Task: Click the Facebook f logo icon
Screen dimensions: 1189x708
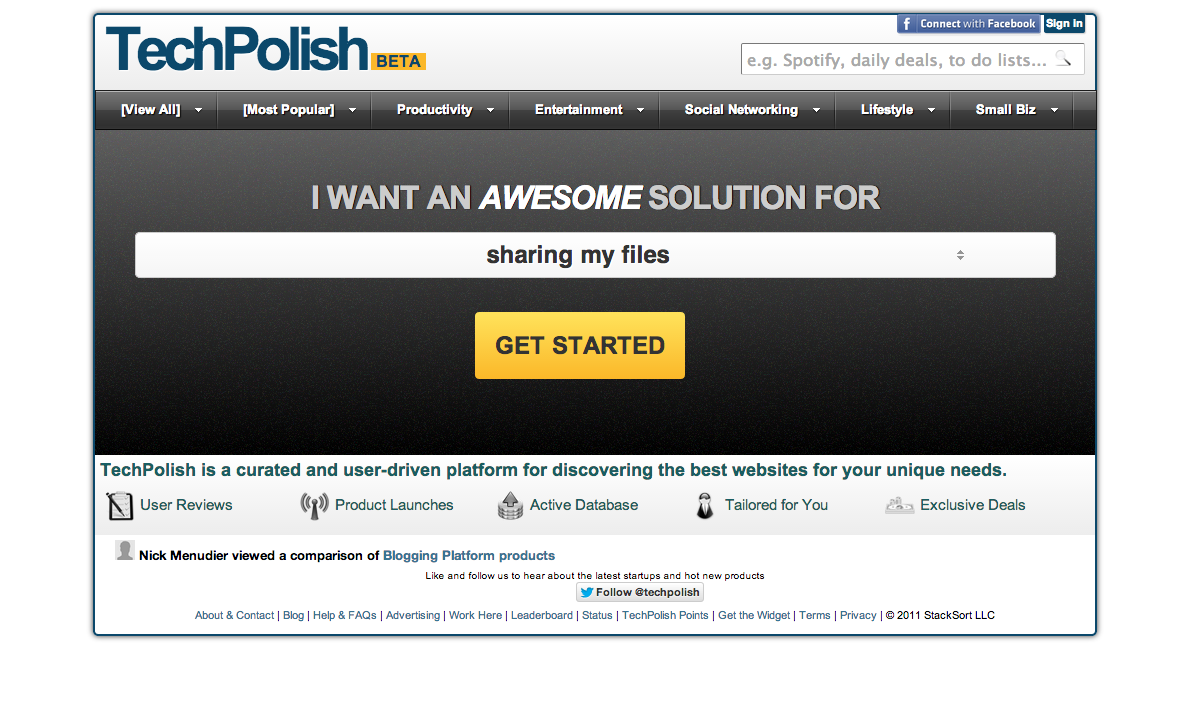Action: pyautogui.click(x=907, y=23)
